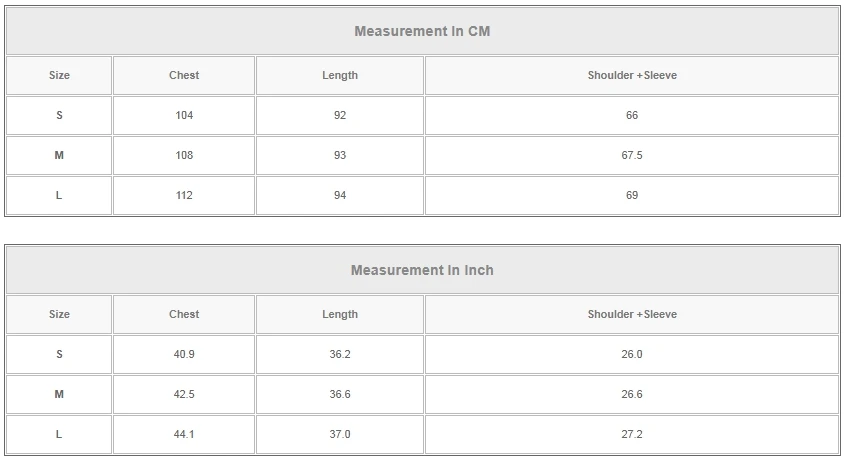Viewport: 846px width, 458px height.
Task: Select the chest value 104
Action: click(184, 115)
